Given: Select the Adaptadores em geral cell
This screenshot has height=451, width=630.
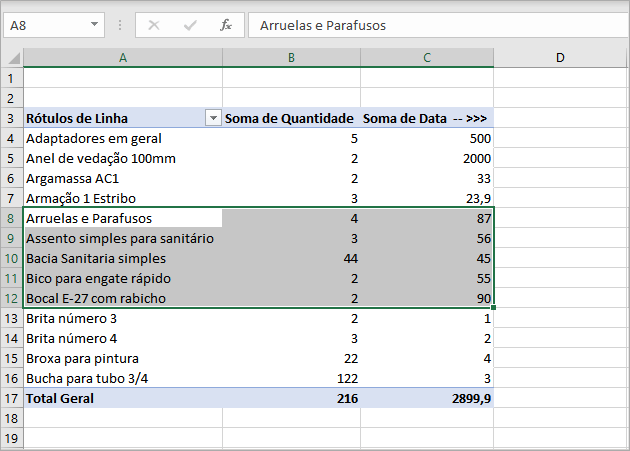Looking at the screenshot, I should (123, 139).
